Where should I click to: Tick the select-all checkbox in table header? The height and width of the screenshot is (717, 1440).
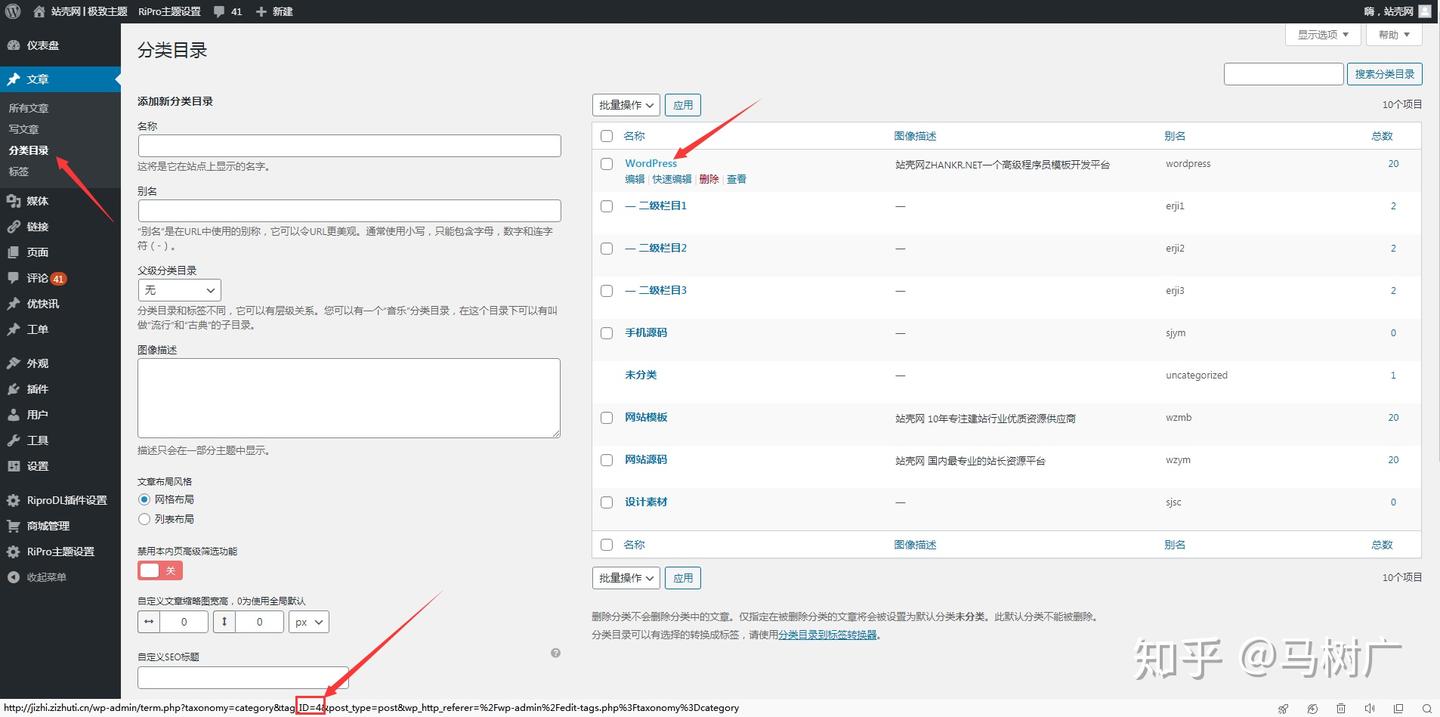click(x=606, y=136)
